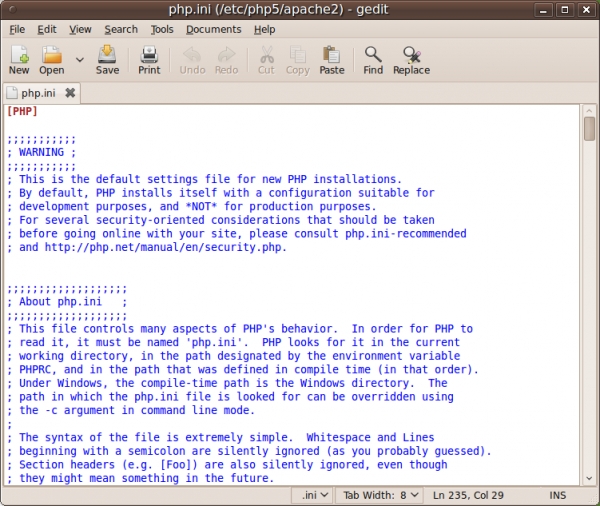The image size is (600, 506).
Task: Open the Help menu
Action: click(264, 29)
